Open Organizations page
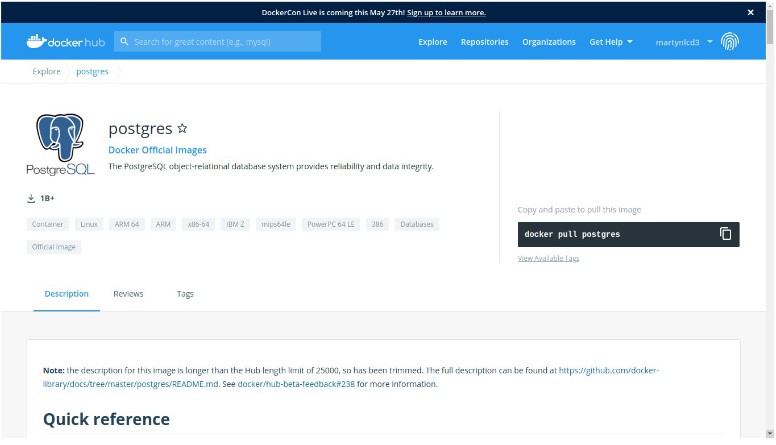This screenshot has width=776, height=445. coord(549,42)
